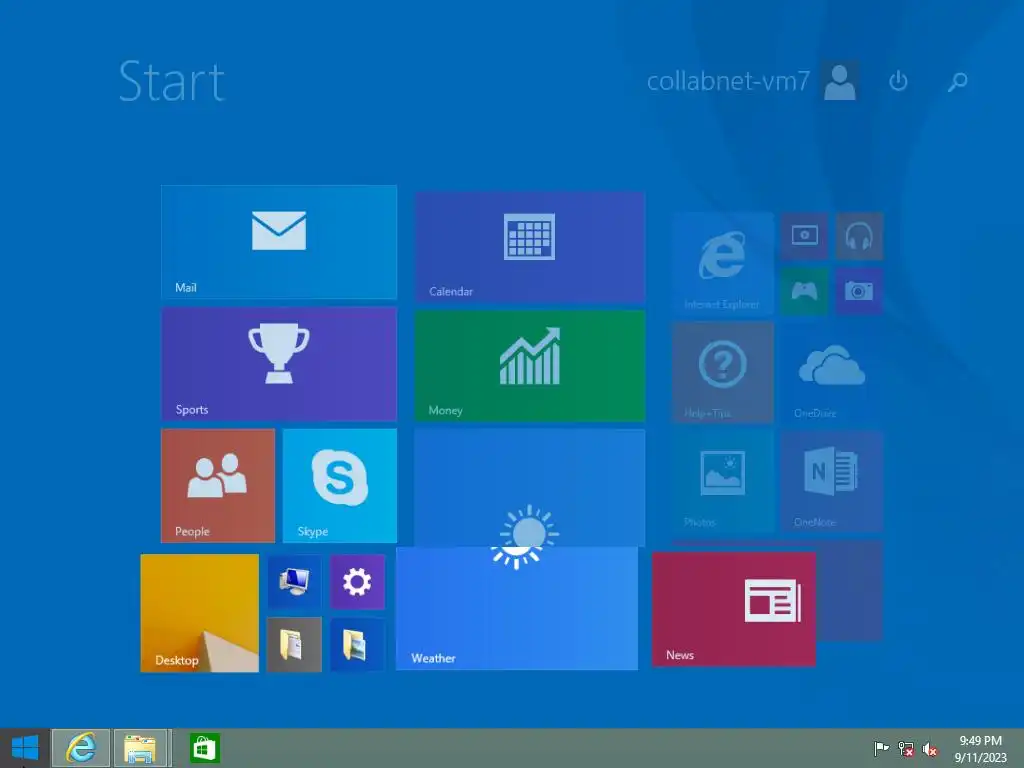This screenshot has width=1024, height=768.
Task: Open the This PC computer tile
Action: pos(295,582)
